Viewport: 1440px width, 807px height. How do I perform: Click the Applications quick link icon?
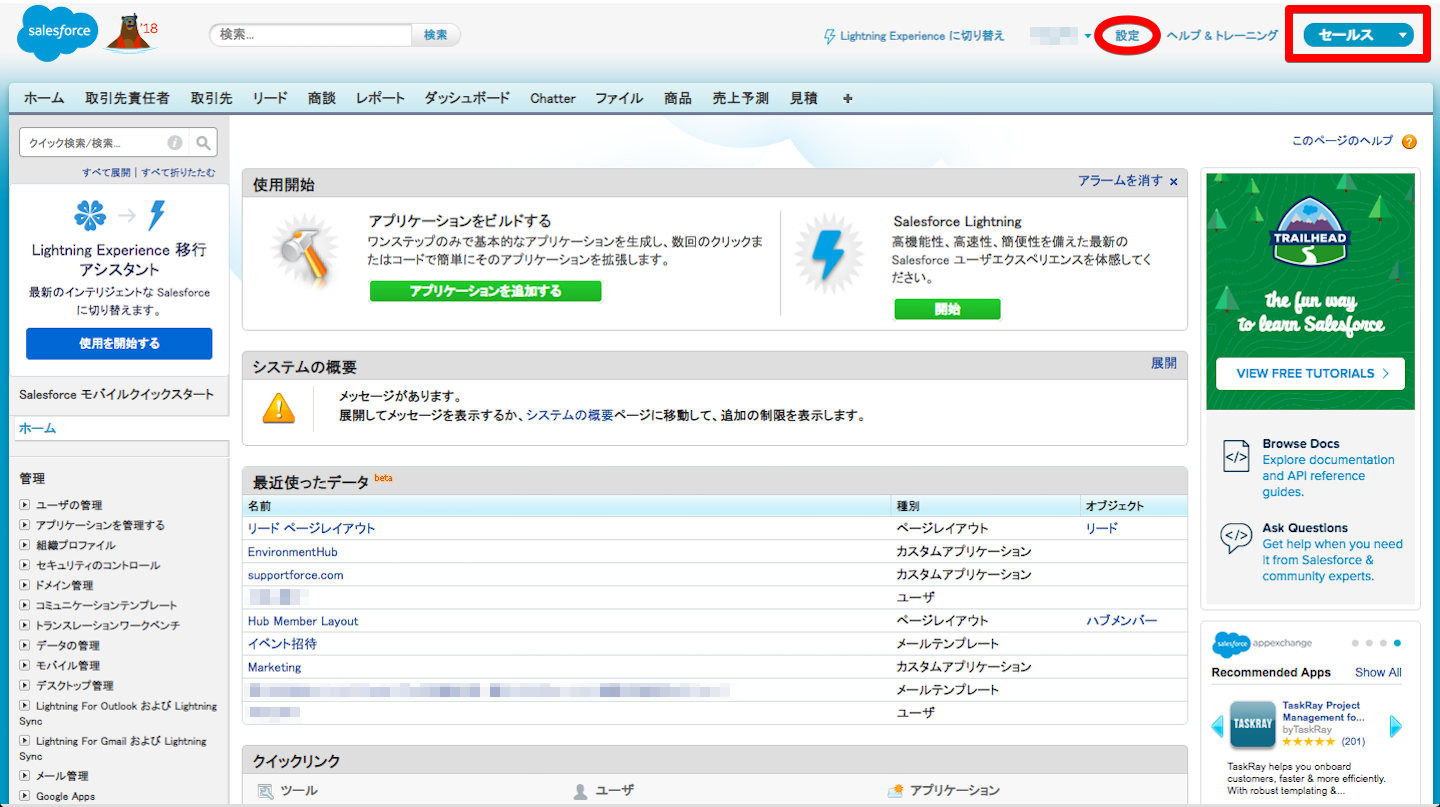tap(895, 791)
